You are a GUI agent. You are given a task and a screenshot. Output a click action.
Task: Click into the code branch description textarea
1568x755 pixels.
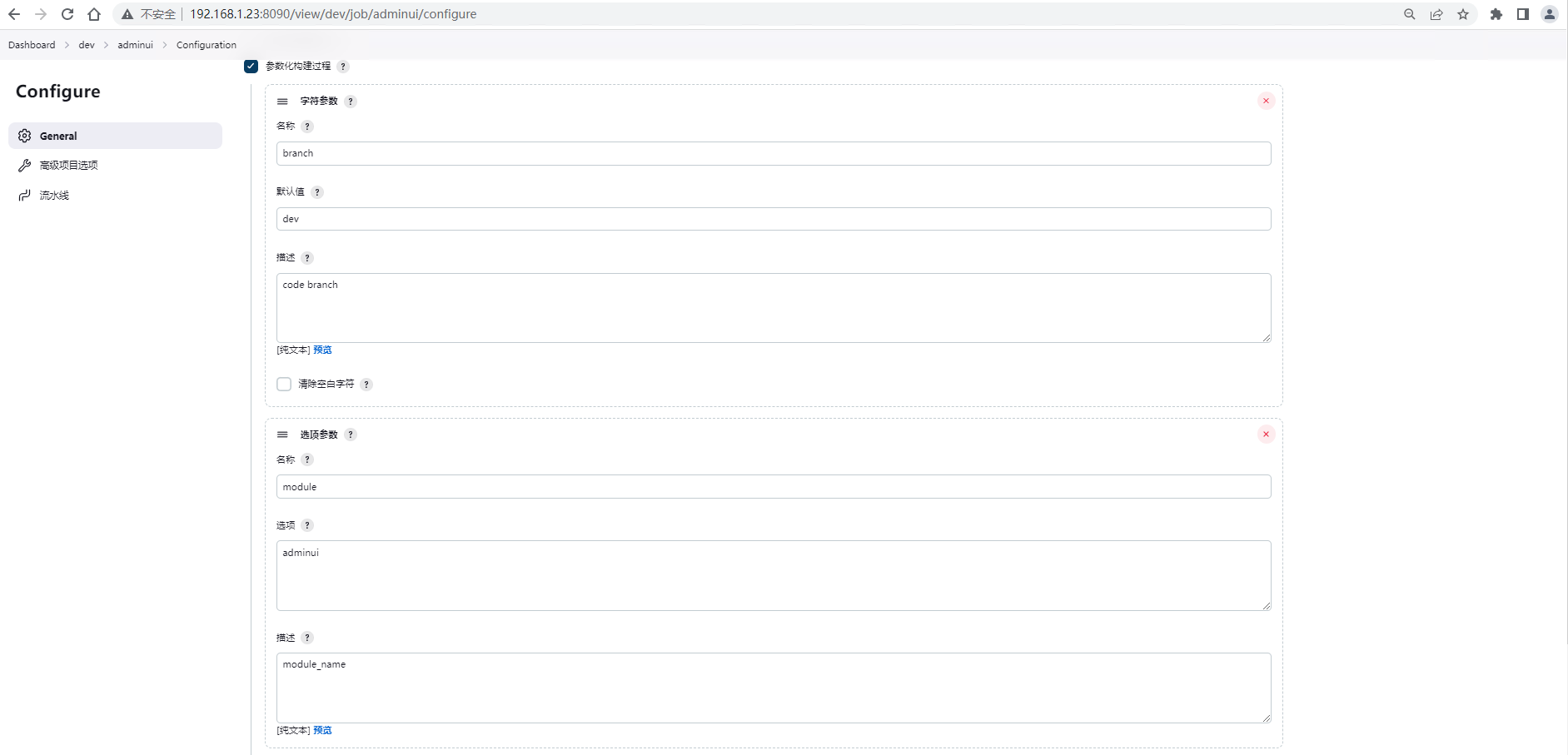(774, 308)
